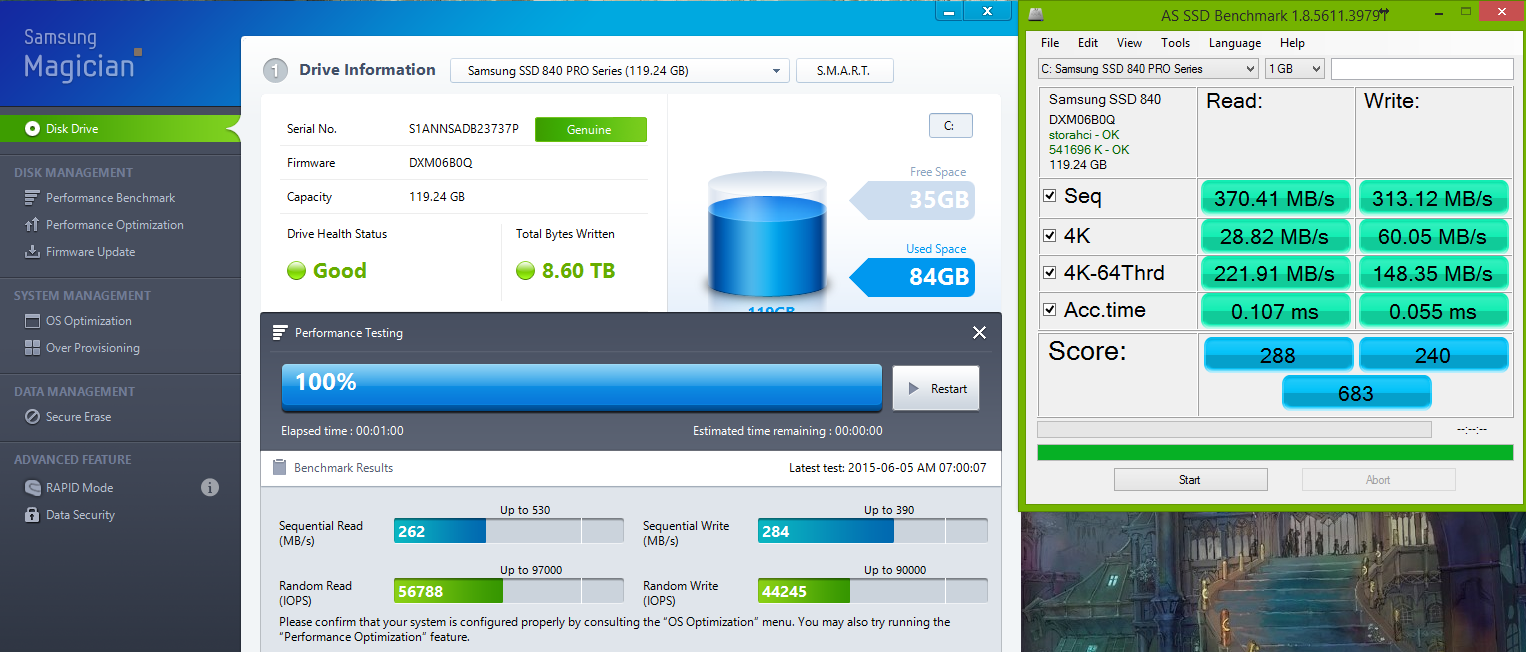Open the View menu in AS SSD
Viewport: 1526px width, 652px height.
[x=1129, y=43]
